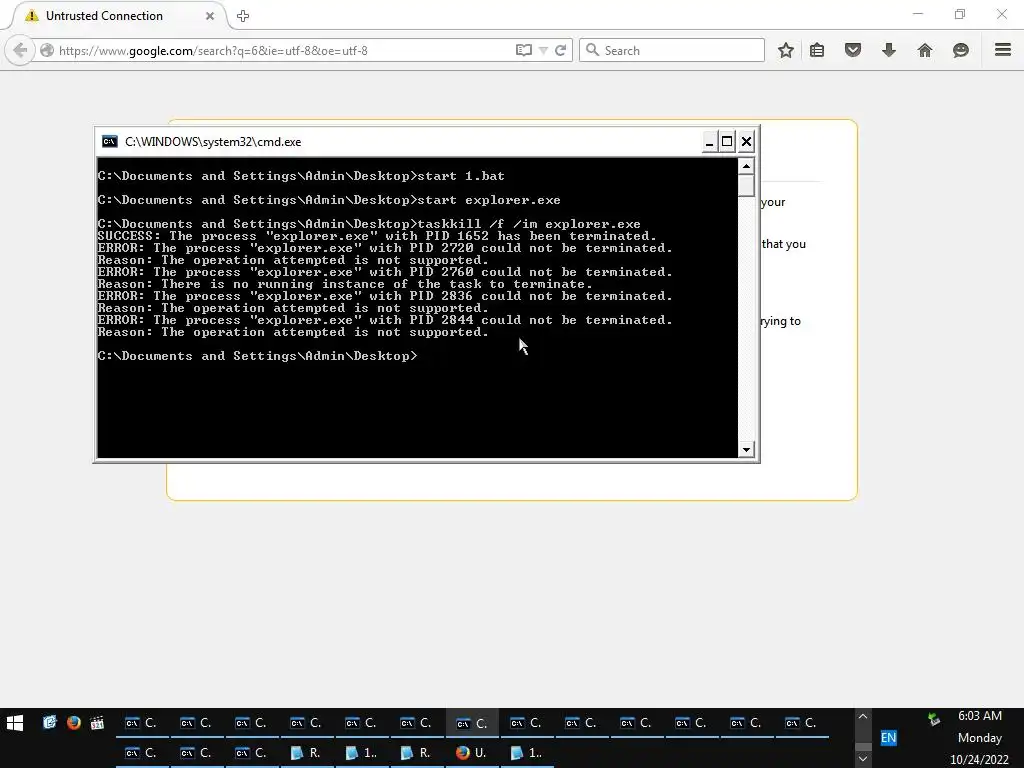Open the quick launch icon beside Start
Image resolution: width=1024 pixels, height=768 pixels.
[x=50, y=722]
